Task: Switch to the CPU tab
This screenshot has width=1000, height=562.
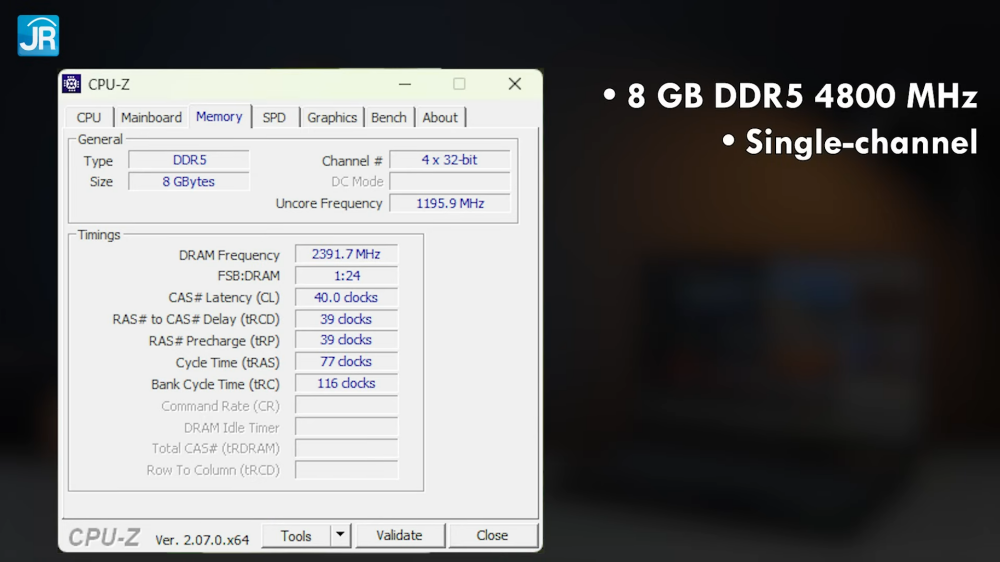Action: point(89,117)
